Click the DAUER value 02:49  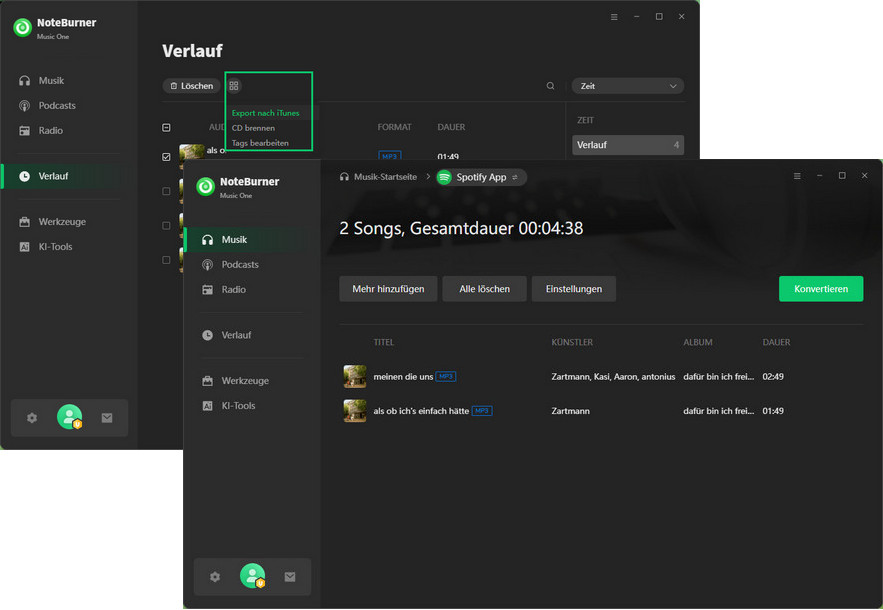pyautogui.click(x=773, y=376)
